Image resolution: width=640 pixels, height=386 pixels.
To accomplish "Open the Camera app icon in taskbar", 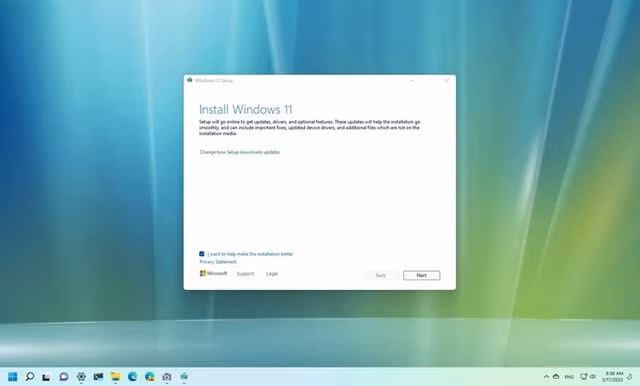I will [167, 377].
